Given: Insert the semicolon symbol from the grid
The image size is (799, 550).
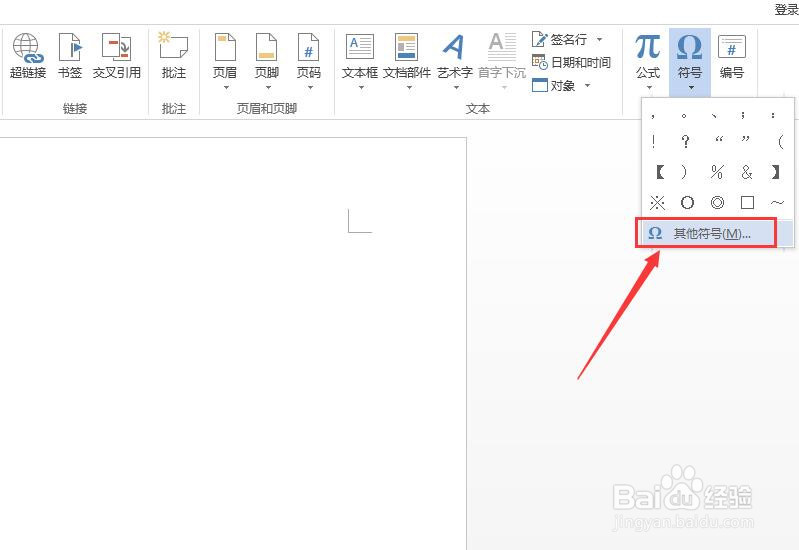Looking at the screenshot, I should tap(743, 116).
